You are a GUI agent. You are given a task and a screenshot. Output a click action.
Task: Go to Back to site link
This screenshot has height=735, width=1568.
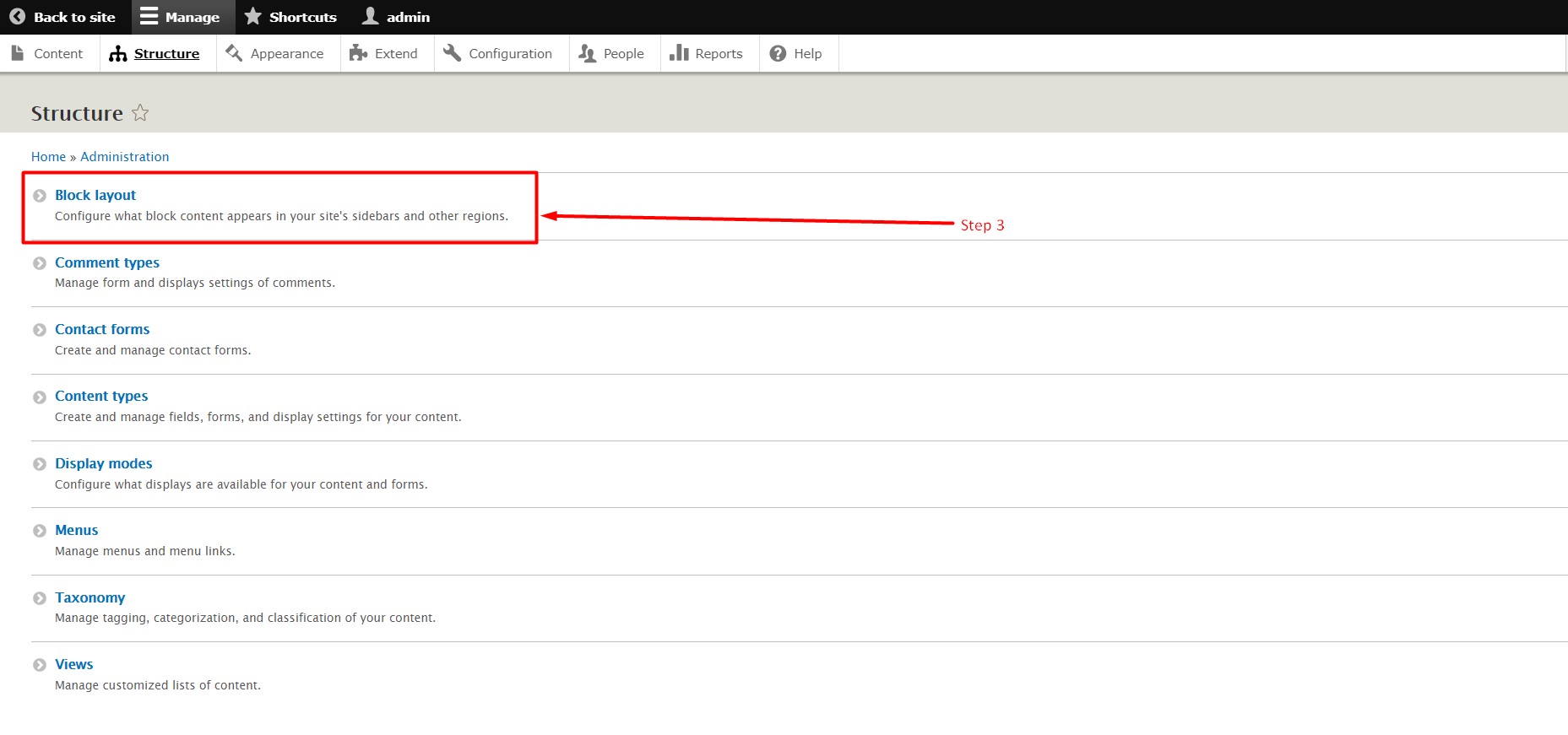pyautogui.click(x=64, y=17)
